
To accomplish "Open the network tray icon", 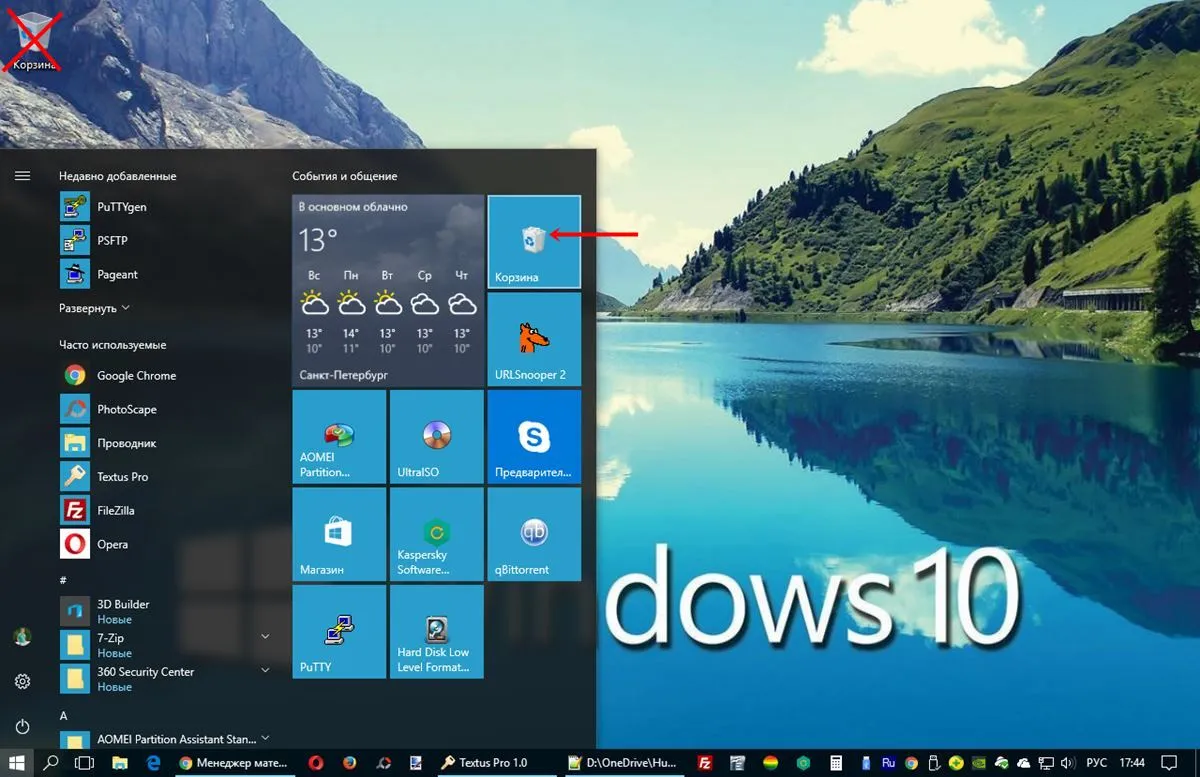I will point(1045,763).
